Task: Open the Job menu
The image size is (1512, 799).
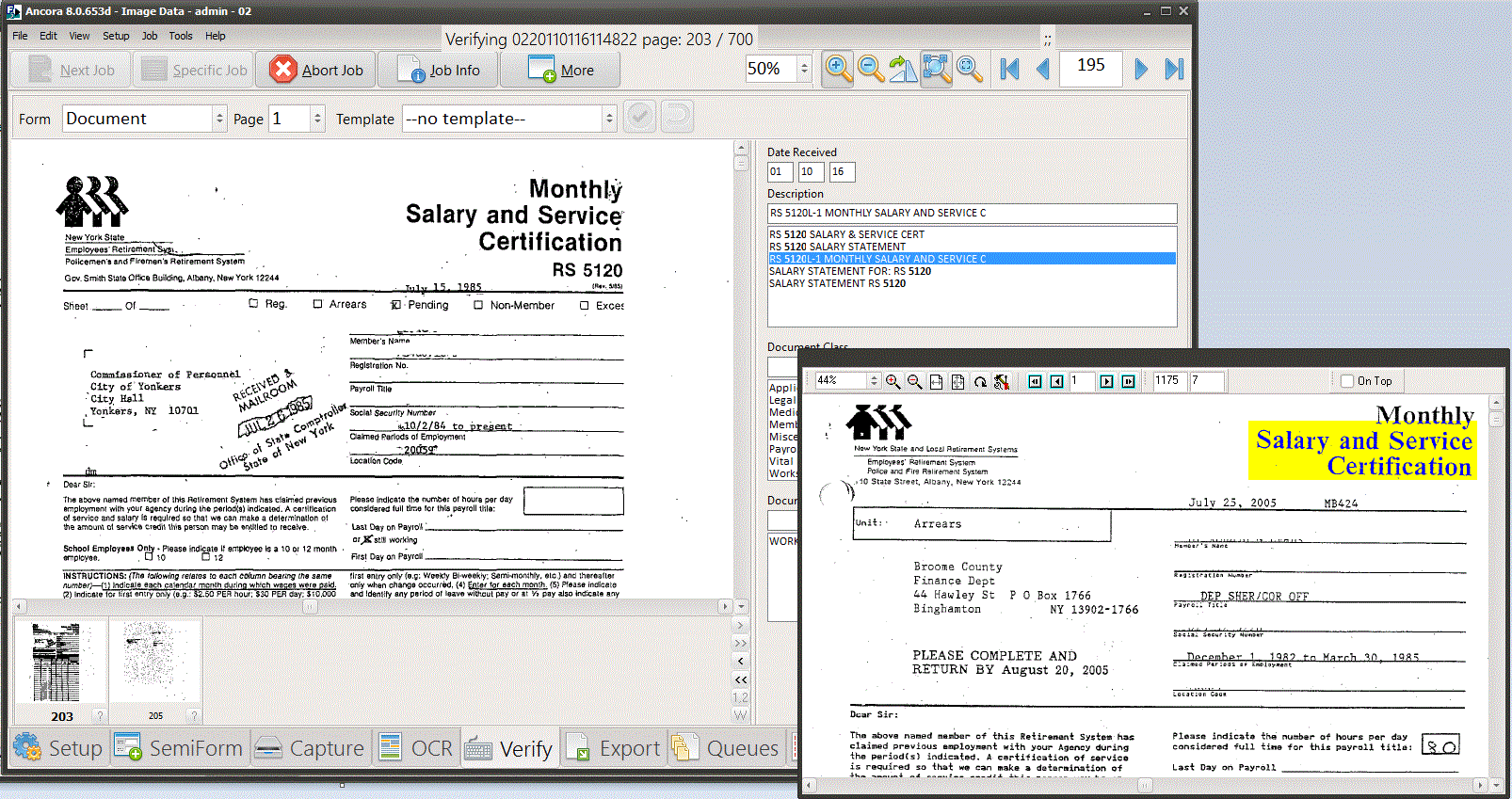Action: 150,36
